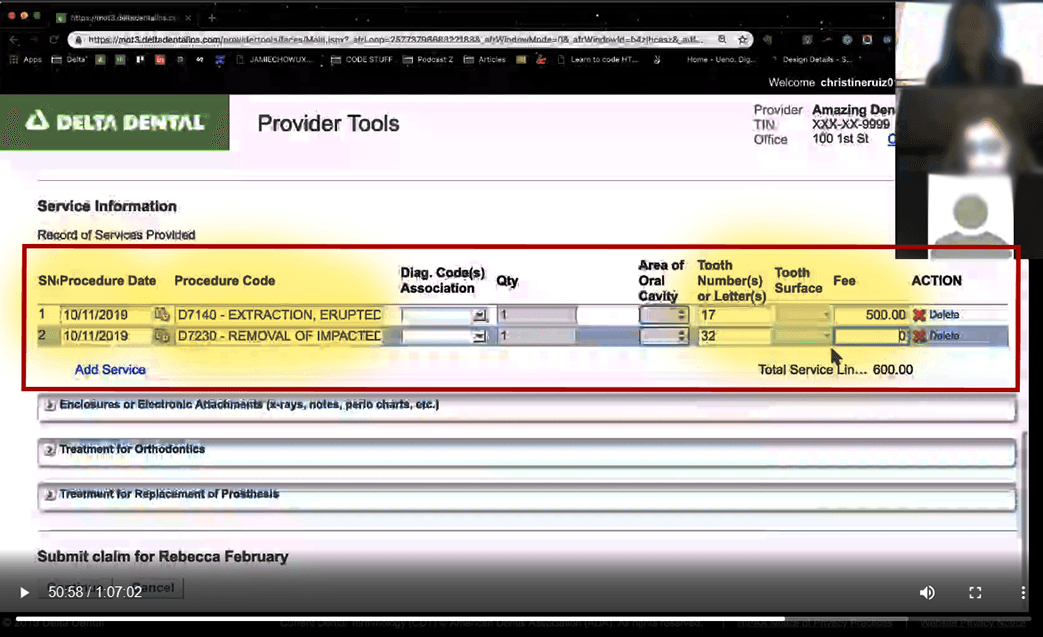Viewport: 1043px width, 637px height.
Task: Open the Articles bookmark folder
Action: [484, 60]
